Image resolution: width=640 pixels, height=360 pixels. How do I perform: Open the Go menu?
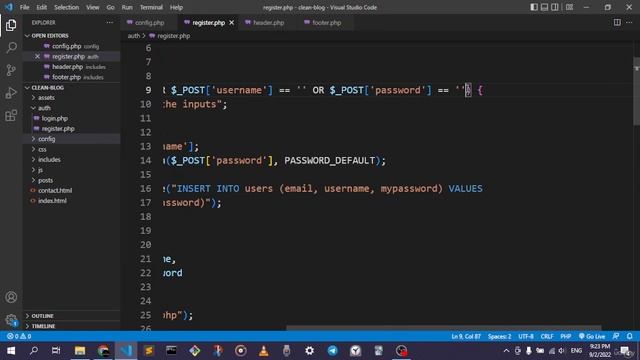110,7
